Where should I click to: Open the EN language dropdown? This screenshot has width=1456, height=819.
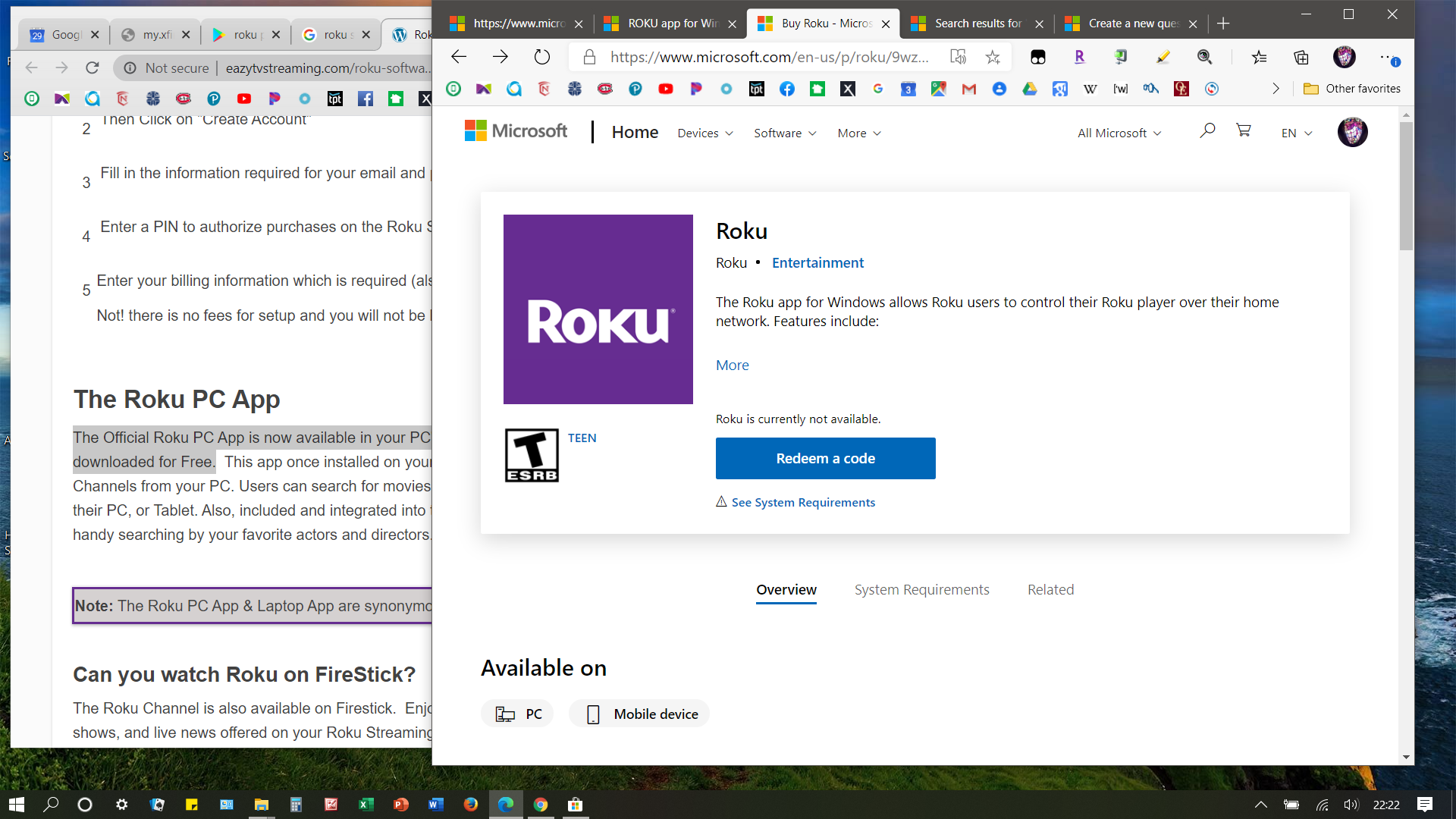point(1297,133)
